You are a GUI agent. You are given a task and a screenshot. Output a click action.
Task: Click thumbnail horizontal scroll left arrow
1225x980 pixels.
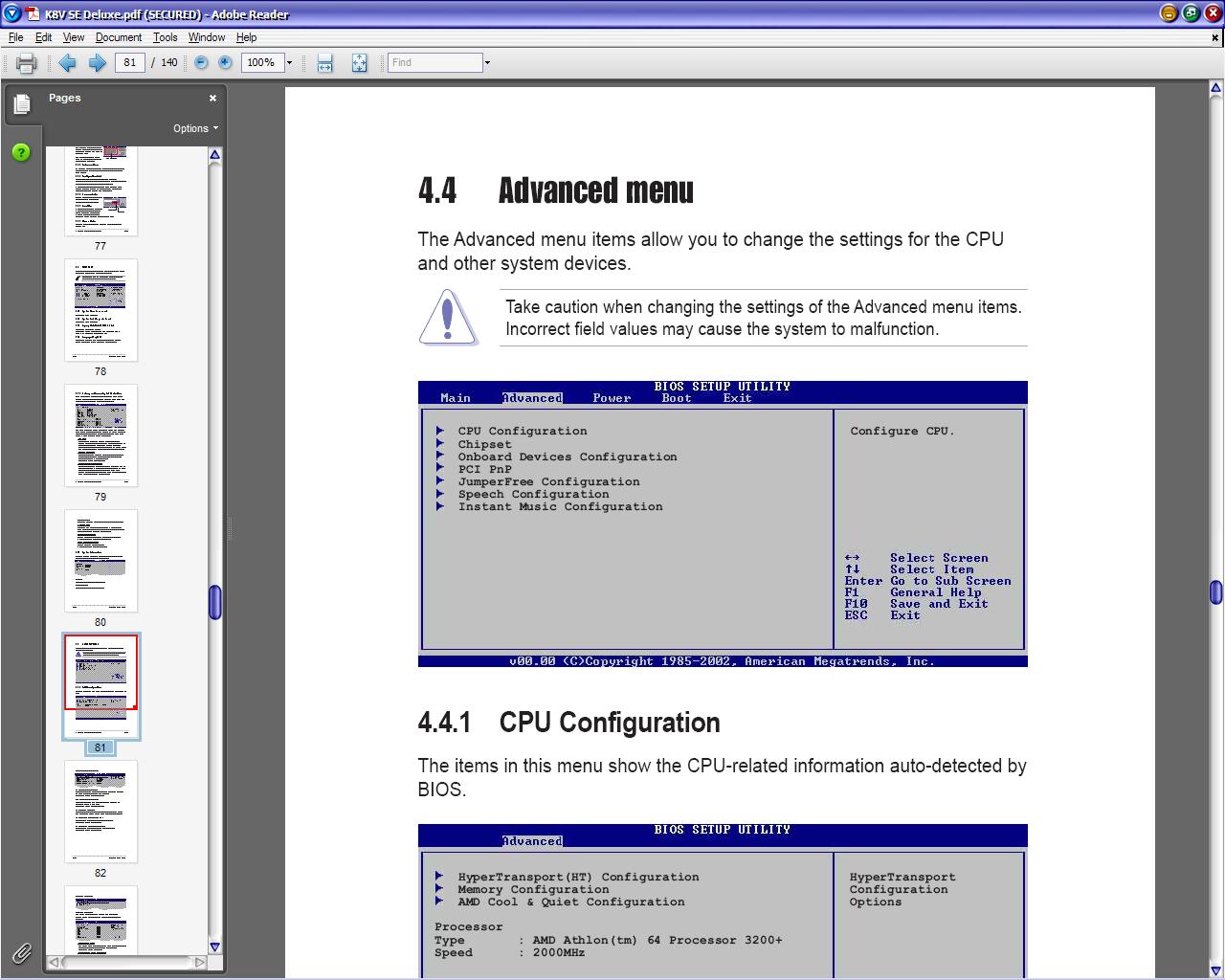(55, 962)
